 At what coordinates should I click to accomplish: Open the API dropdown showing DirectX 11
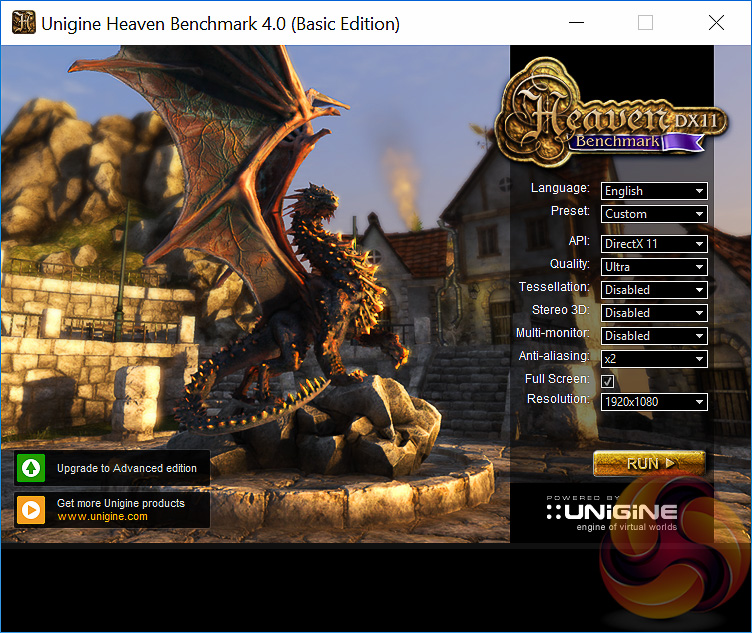[654, 244]
